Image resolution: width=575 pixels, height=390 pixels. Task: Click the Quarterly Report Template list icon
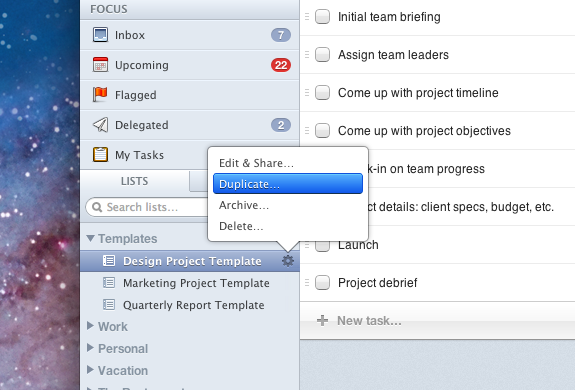pos(109,305)
